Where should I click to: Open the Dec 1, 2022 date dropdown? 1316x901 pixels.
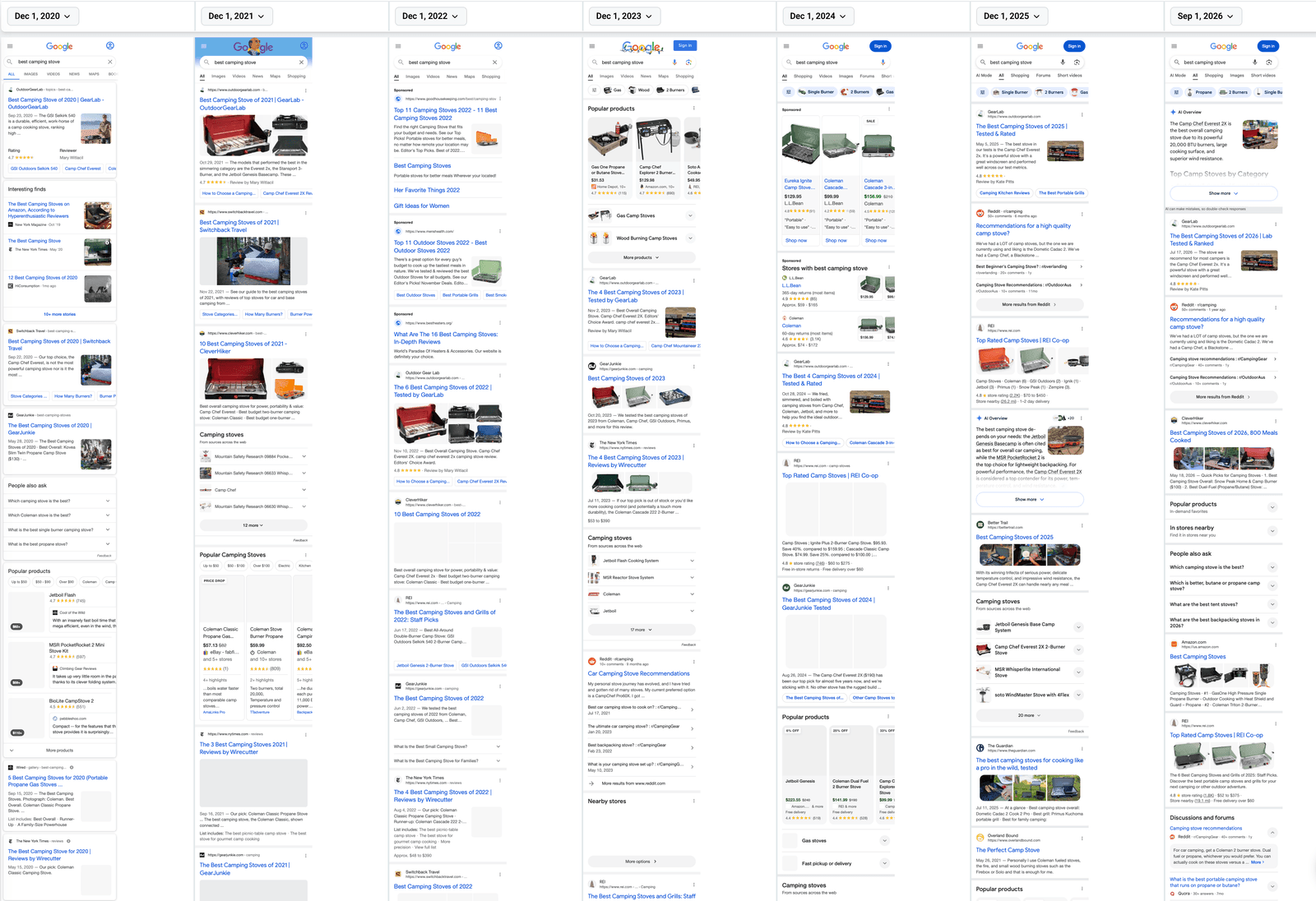click(x=430, y=16)
